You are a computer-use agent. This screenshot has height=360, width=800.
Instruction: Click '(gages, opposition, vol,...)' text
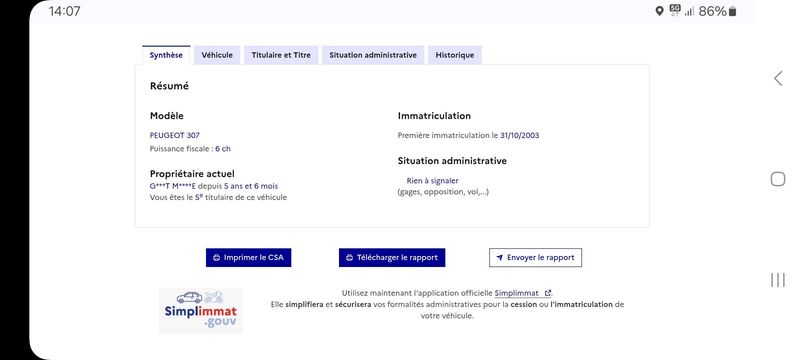[443, 192]
